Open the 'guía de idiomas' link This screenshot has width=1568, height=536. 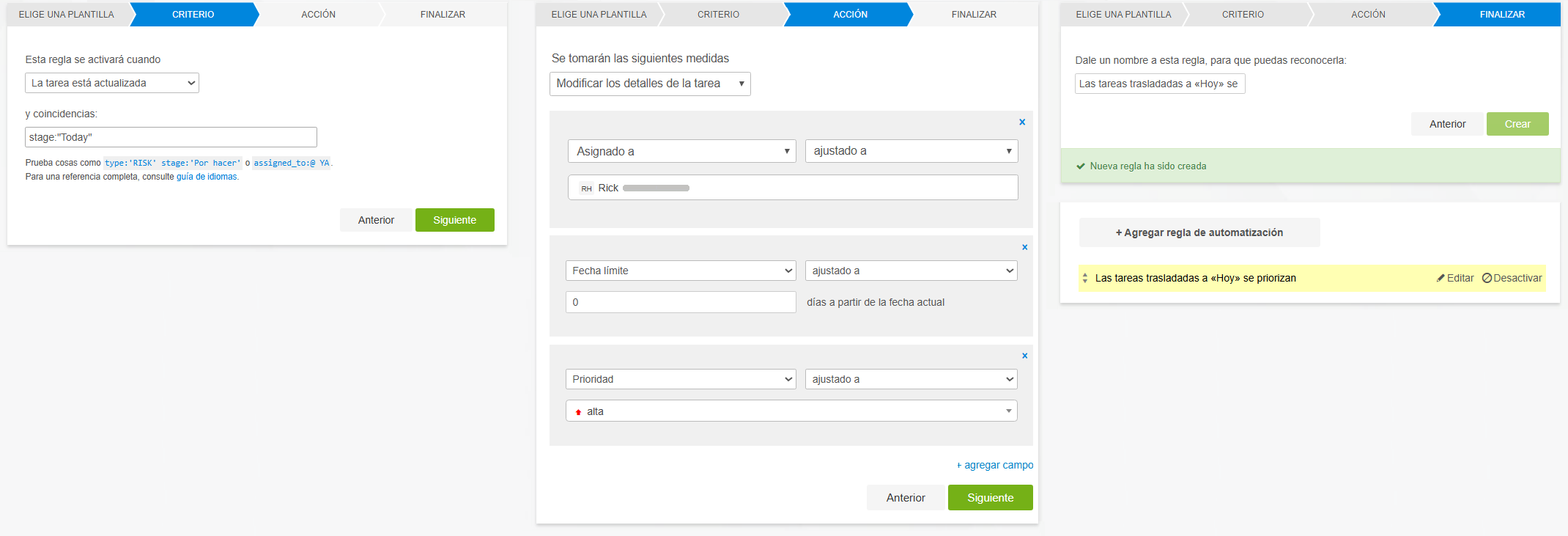tap(207, 177)
